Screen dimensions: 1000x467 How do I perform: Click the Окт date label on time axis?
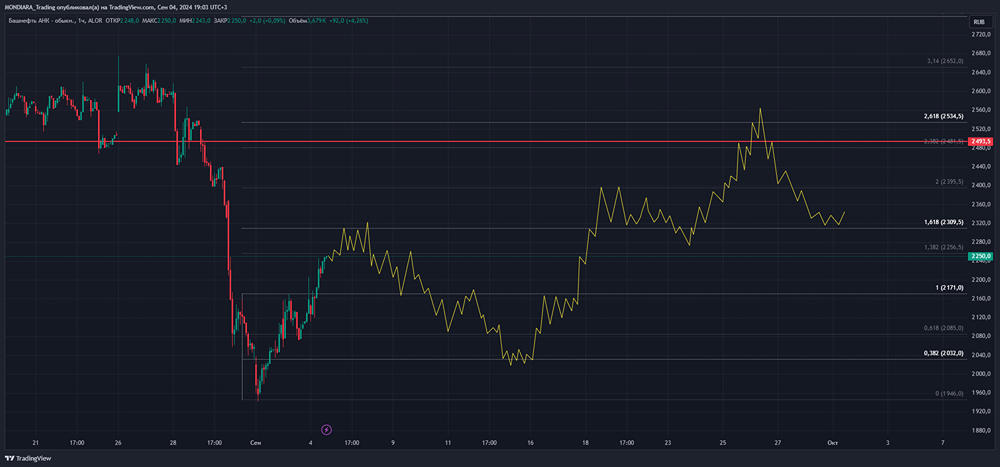832,442
